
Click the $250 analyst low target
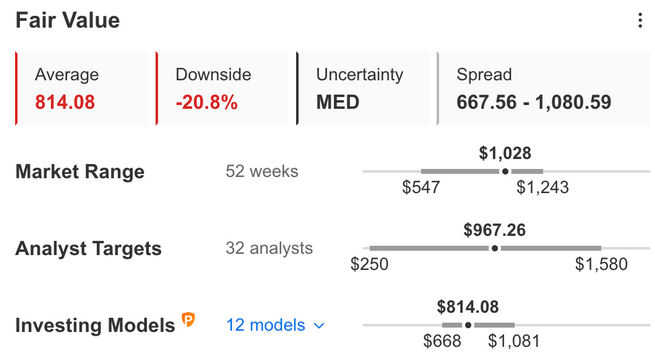369,264
